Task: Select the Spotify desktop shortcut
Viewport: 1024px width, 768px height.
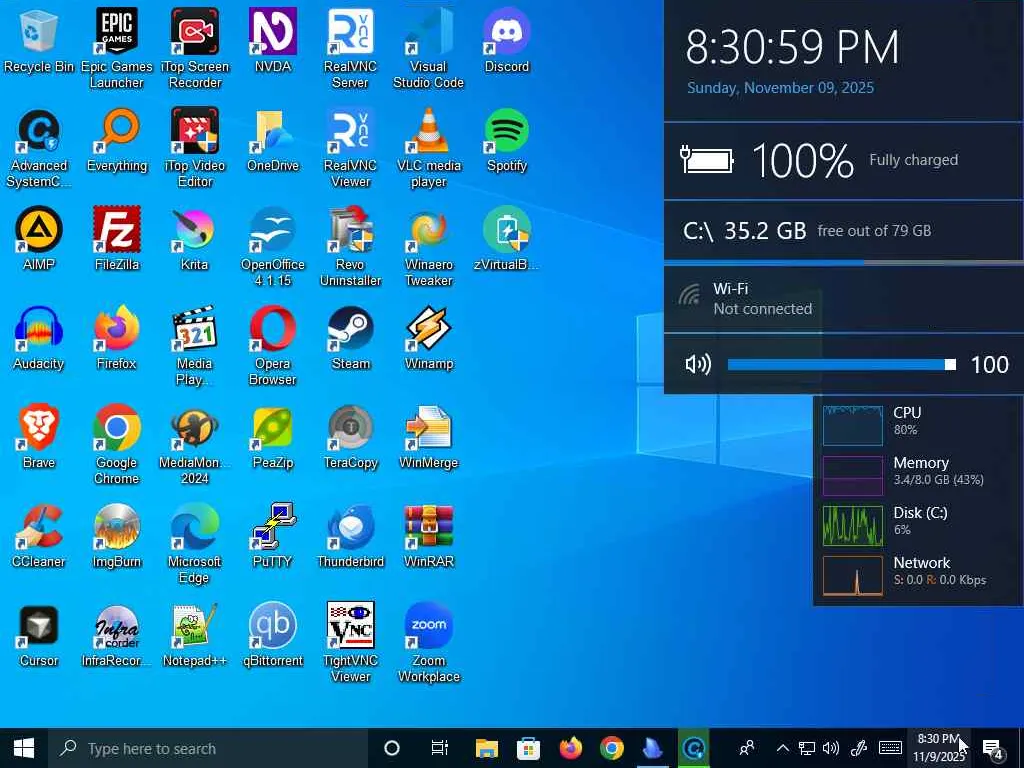Action: (x=507, y=140)
